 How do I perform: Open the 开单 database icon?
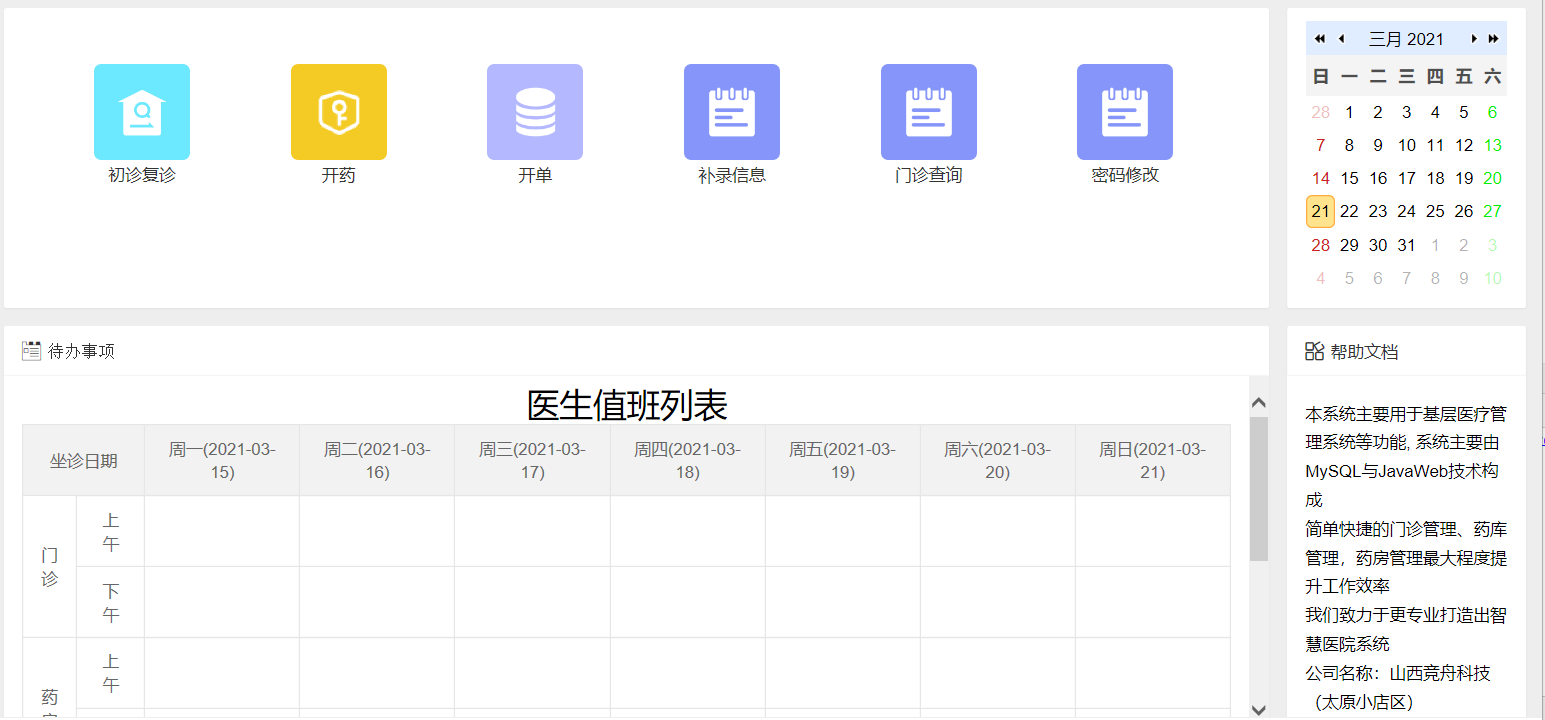pos(535,112)
